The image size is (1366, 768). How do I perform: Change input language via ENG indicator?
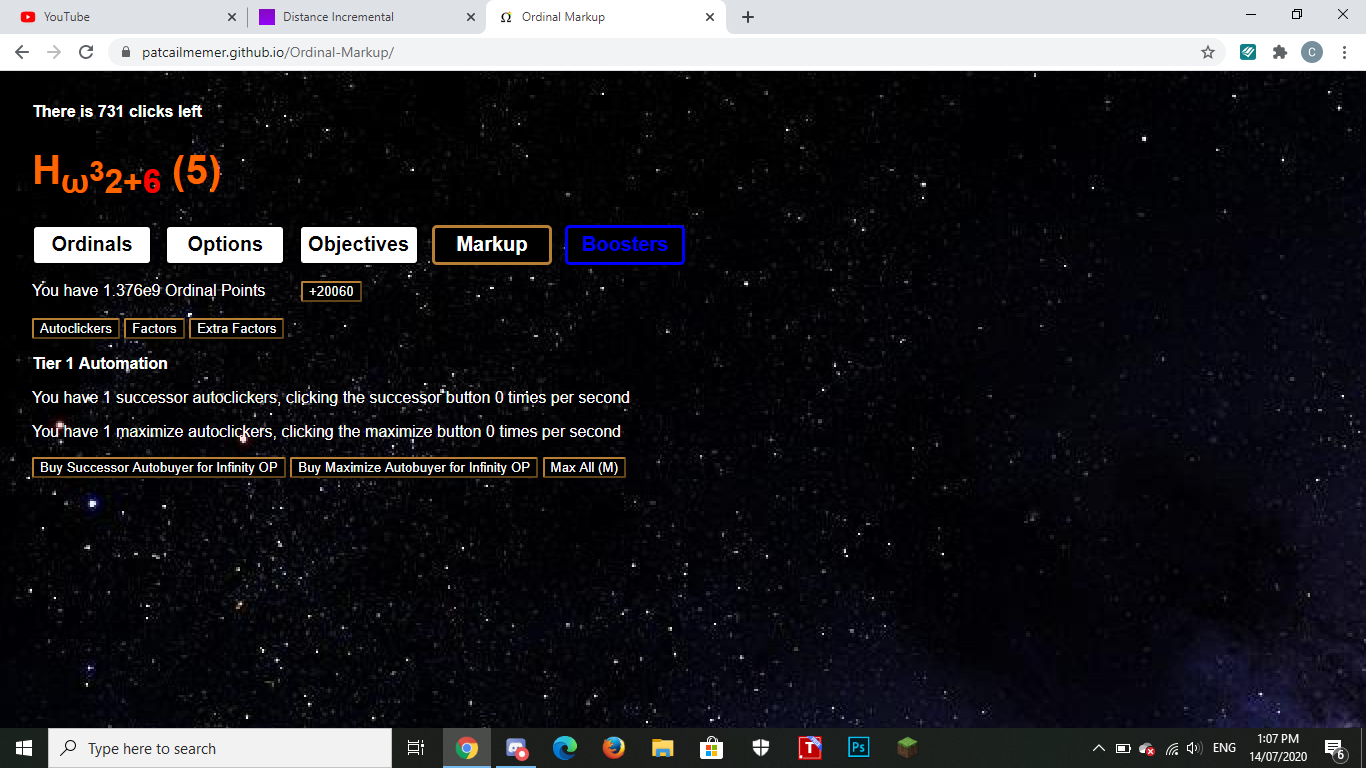tap(1224, 748)
